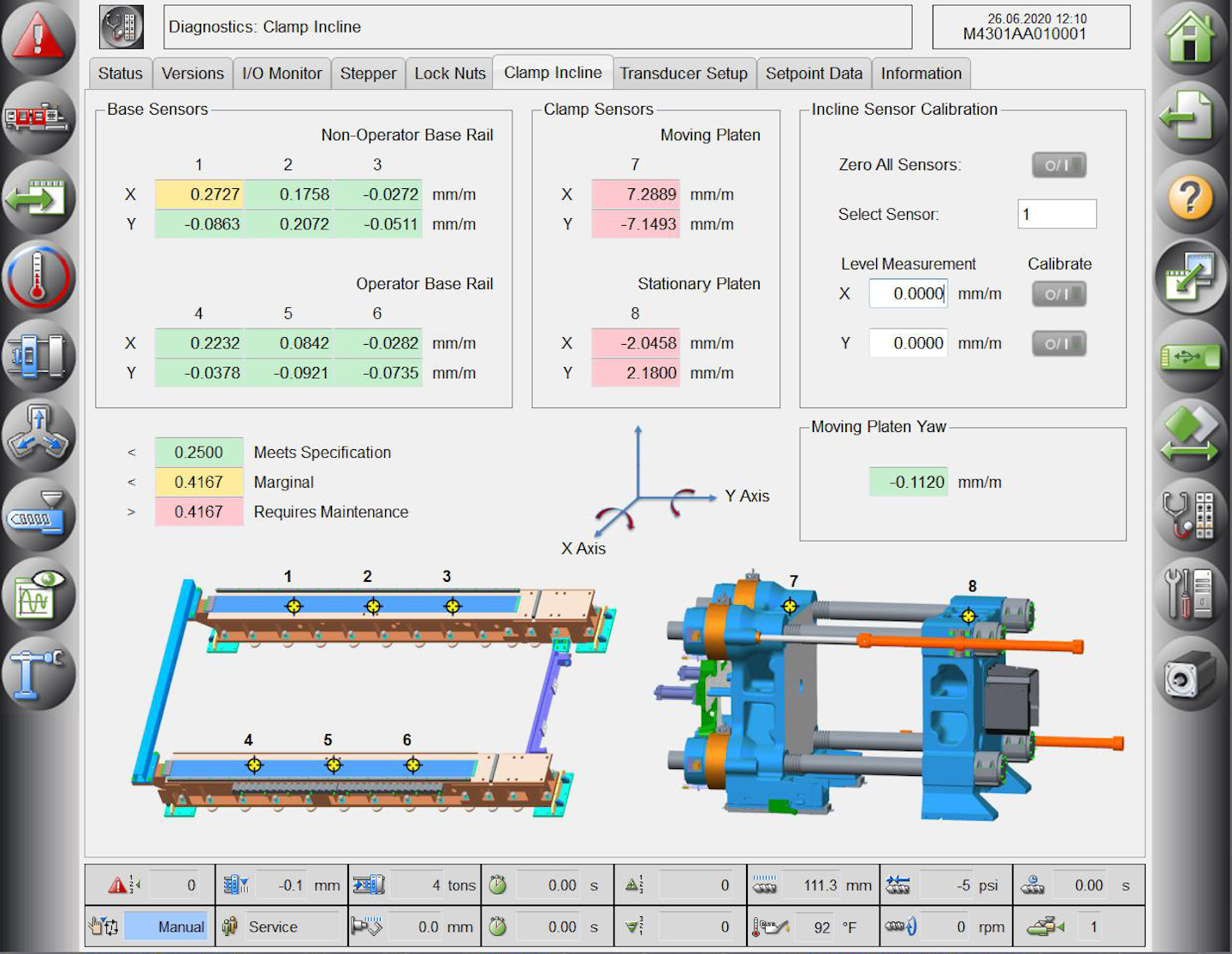Image resolution: width=1232 pixels, height=954 pixels.
Task: Select the temperature control icon
Action: (39, 278)
